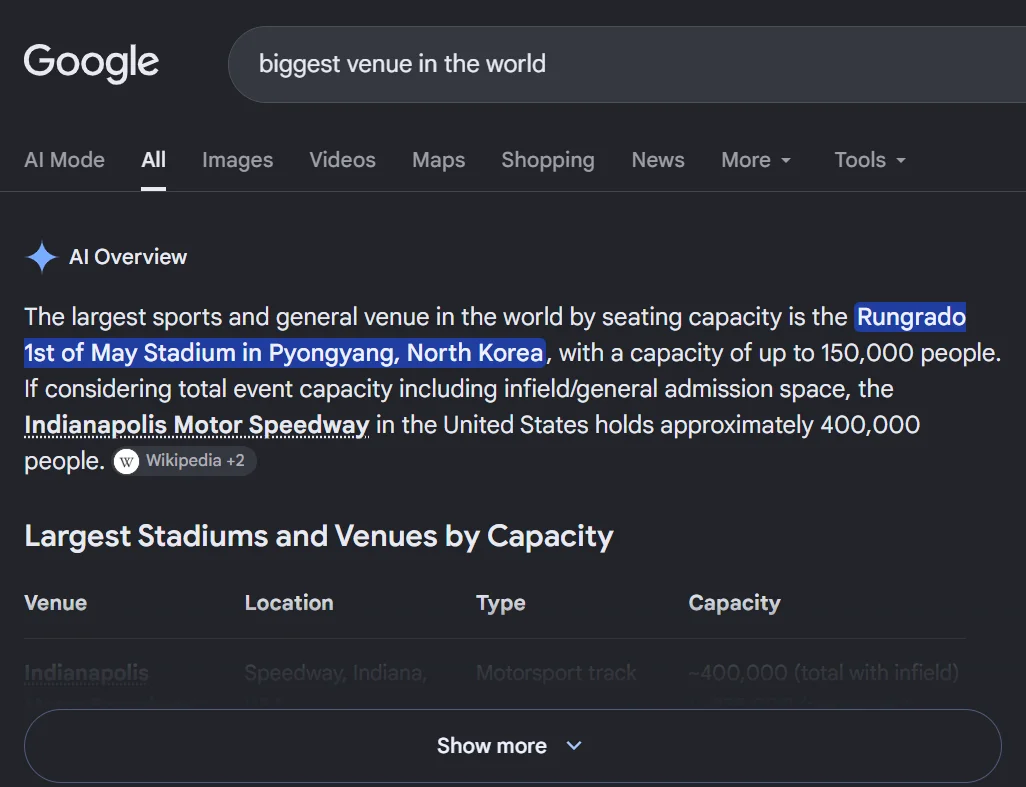Click the 'Location' column header
1026x787 pixels.
click(x=289, y=603)
